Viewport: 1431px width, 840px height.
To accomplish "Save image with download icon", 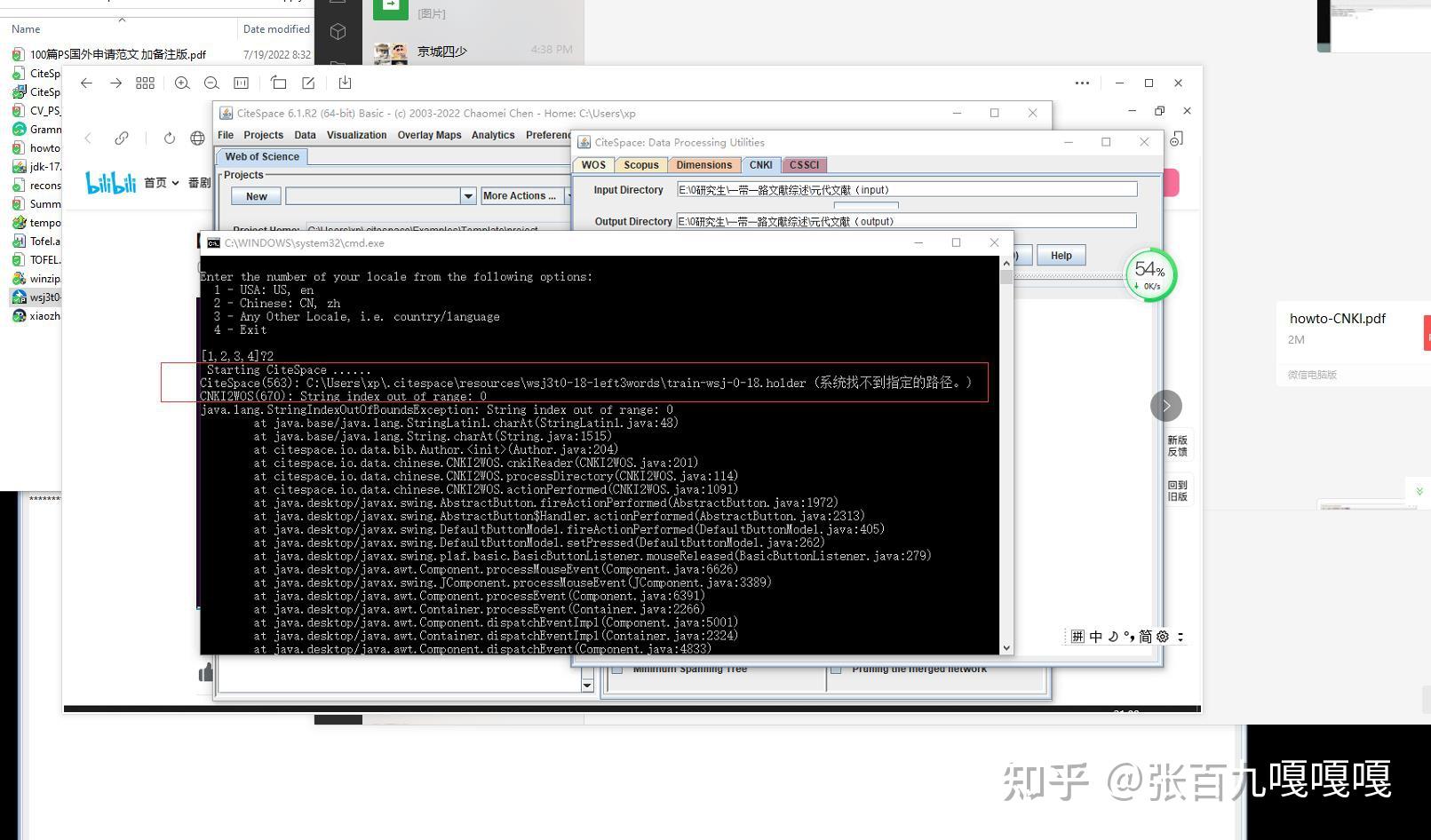I will (x=345, y=83).
